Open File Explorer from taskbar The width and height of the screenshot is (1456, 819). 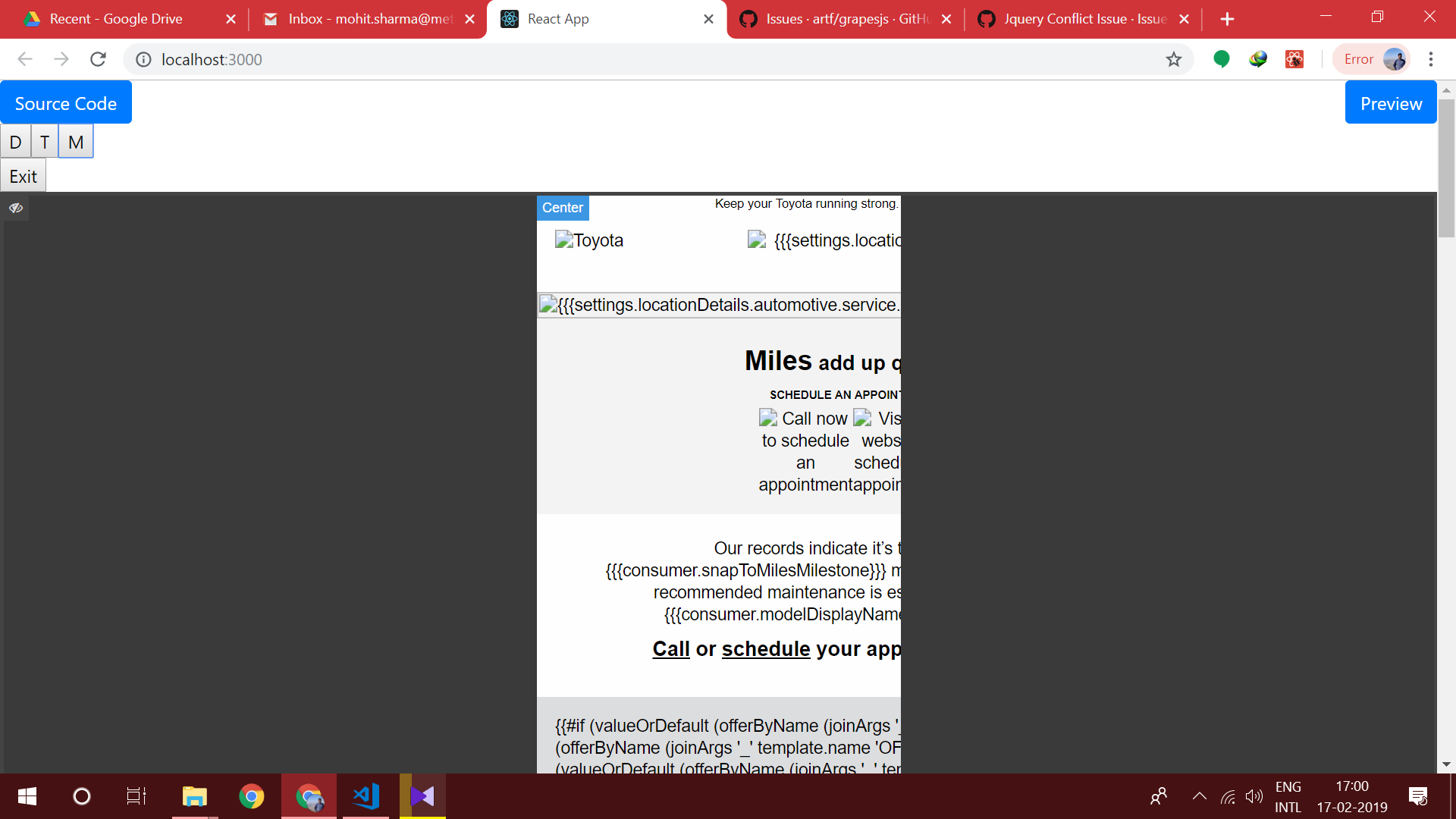point(194,796)
